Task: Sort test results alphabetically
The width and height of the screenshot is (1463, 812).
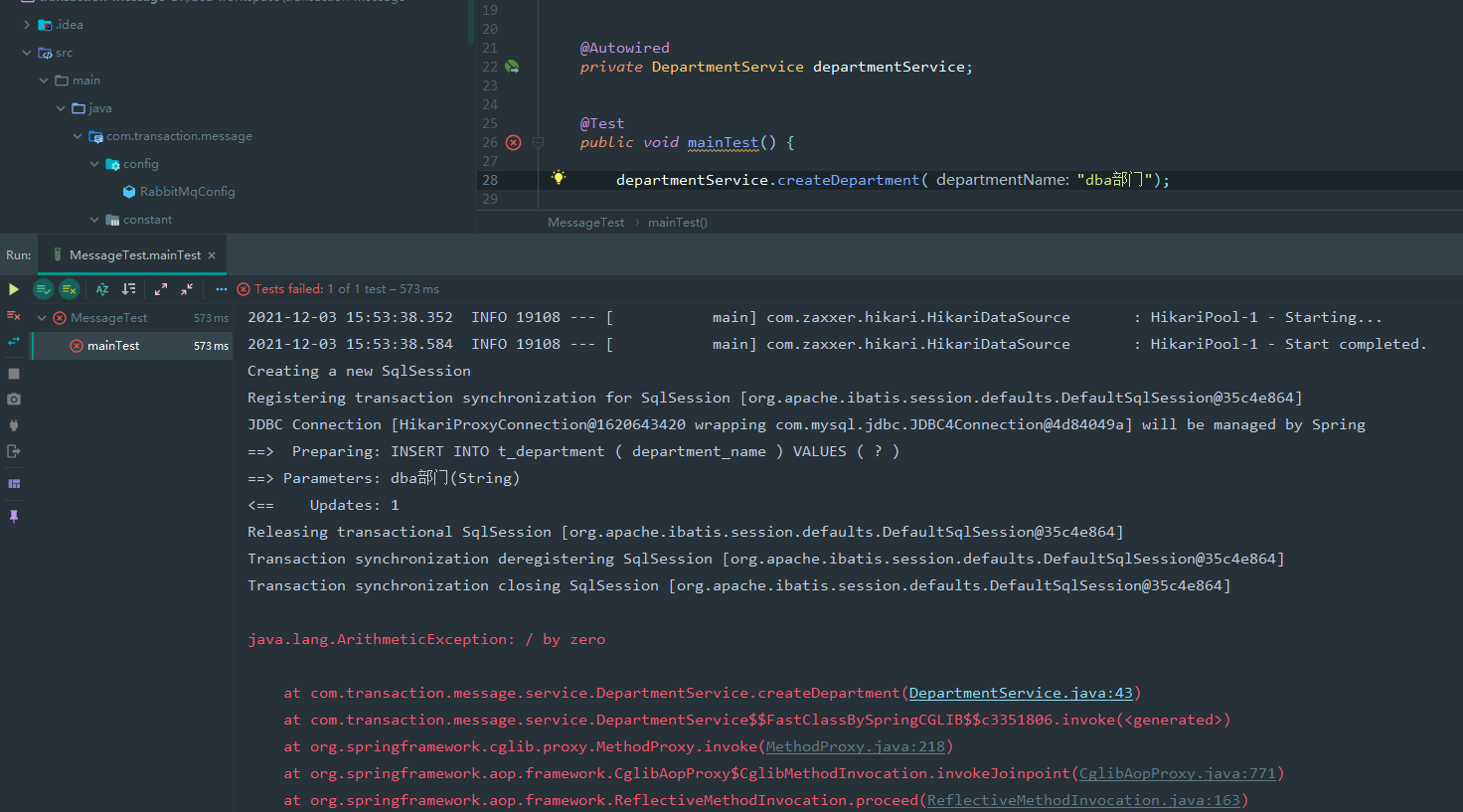Action: click(102, 289)
